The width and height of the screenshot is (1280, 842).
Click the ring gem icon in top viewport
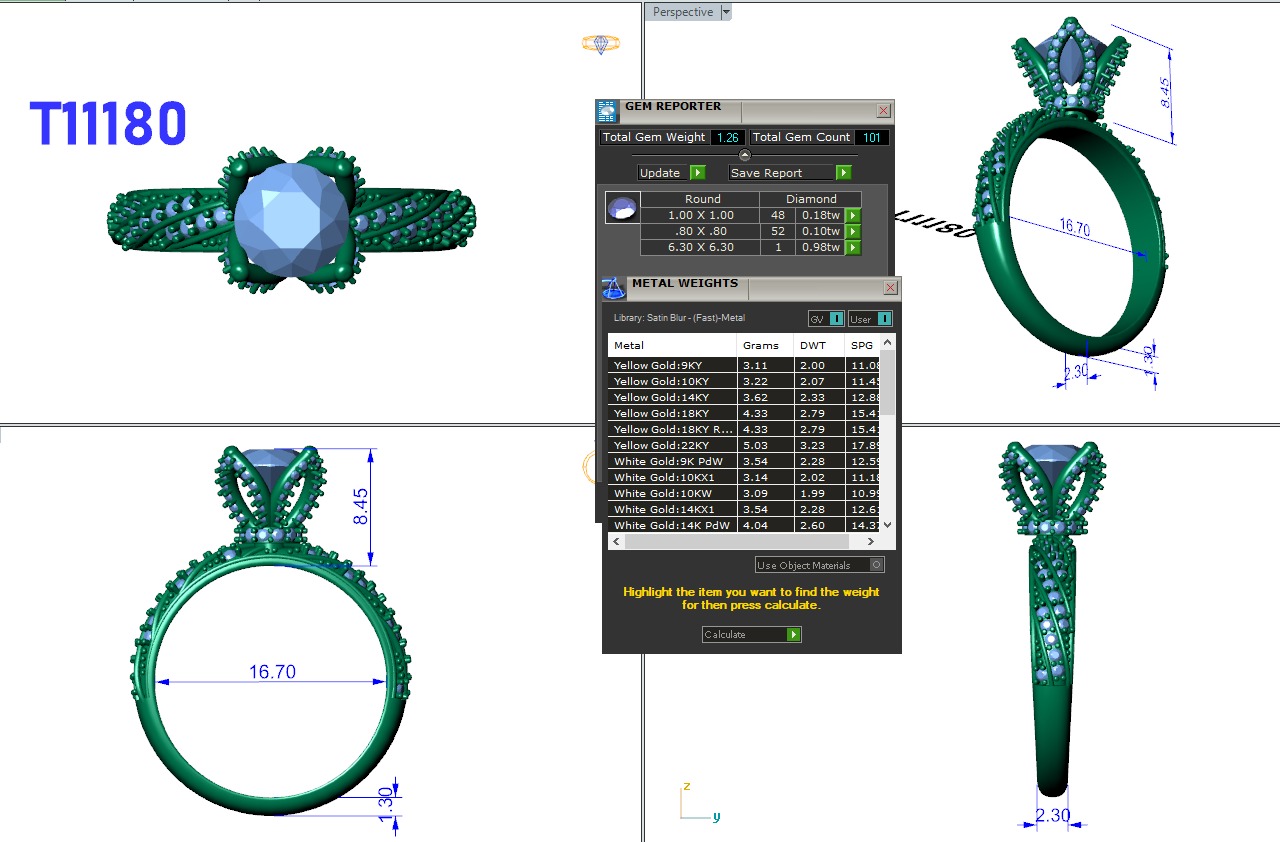pyautogui.click(x=600, y=44)
